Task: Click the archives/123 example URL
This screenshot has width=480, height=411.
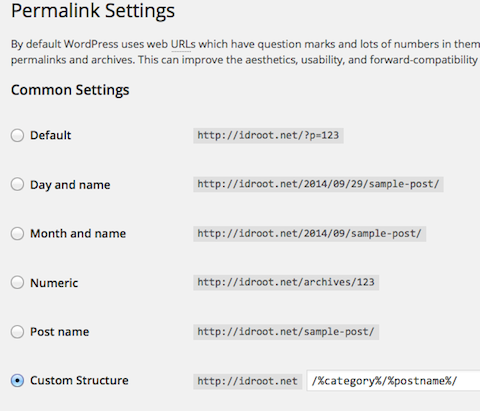Action: pyautogui.click(x=286, y=282)
